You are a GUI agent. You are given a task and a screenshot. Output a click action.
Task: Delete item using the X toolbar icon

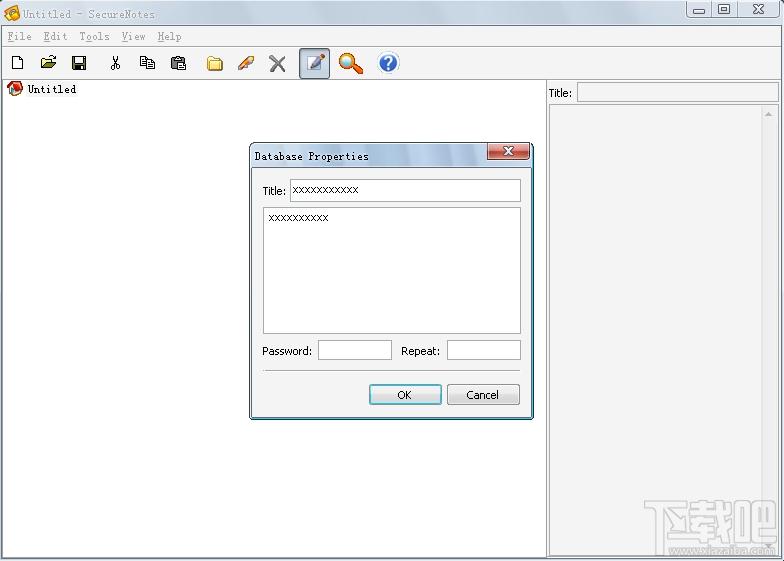pyautogui.click(x=277, y=64)
